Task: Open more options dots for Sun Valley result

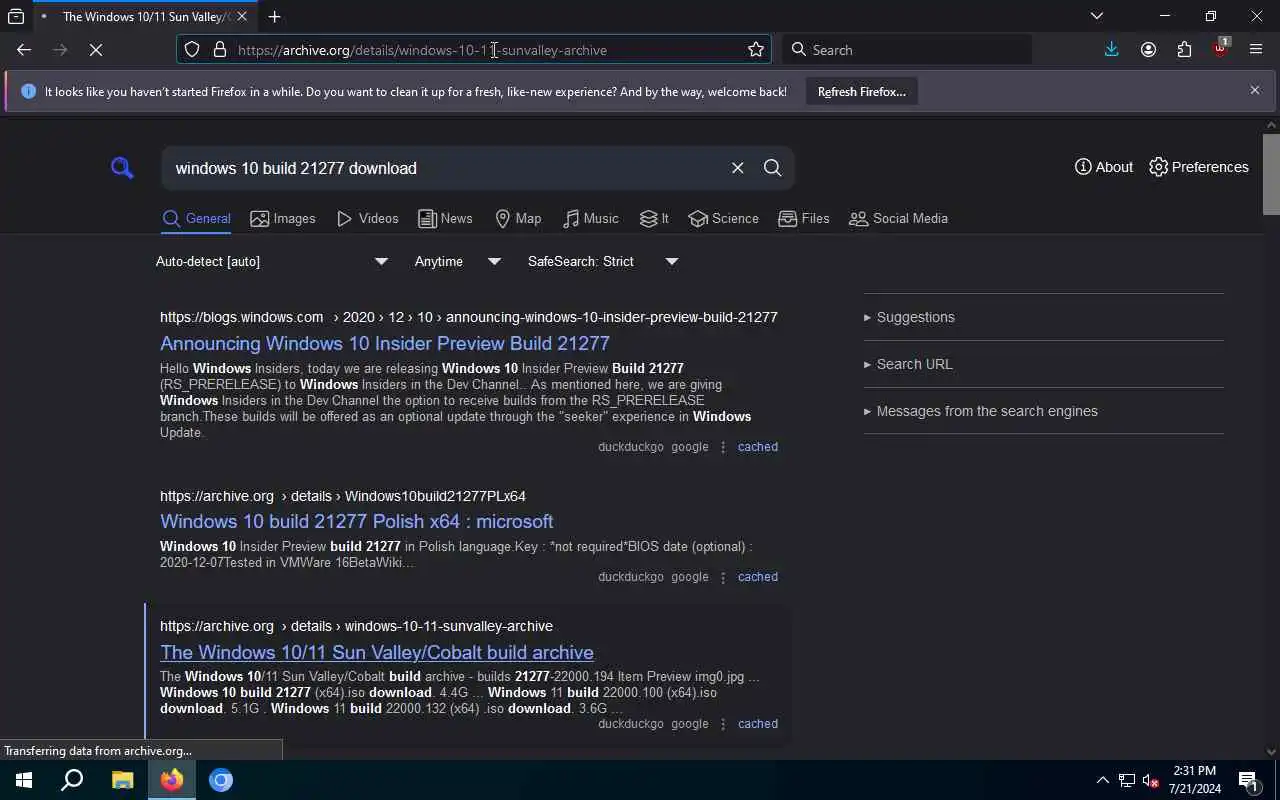Action: pos(723,724)
